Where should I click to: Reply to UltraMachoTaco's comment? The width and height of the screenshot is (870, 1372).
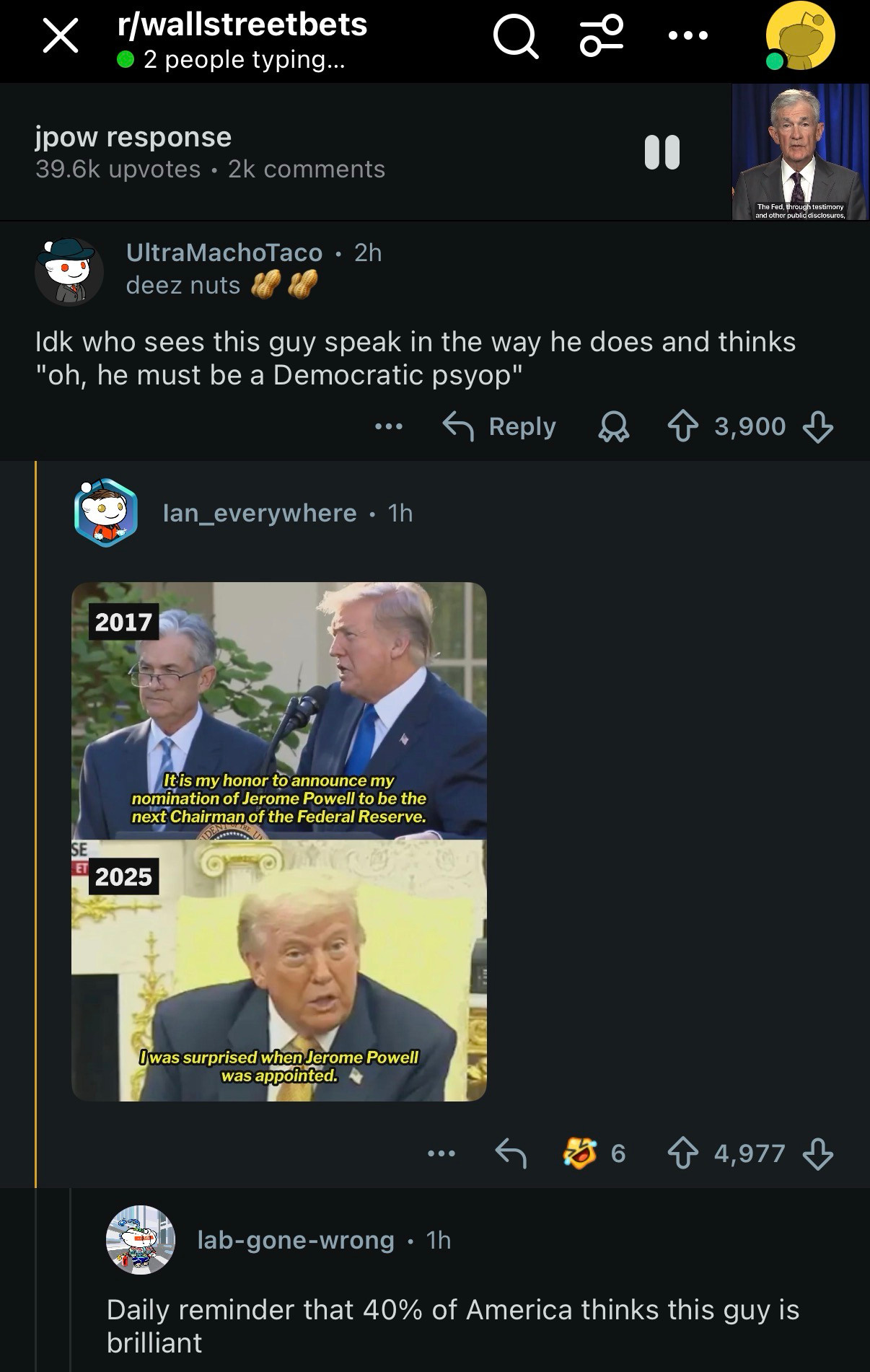coord(499,426)
